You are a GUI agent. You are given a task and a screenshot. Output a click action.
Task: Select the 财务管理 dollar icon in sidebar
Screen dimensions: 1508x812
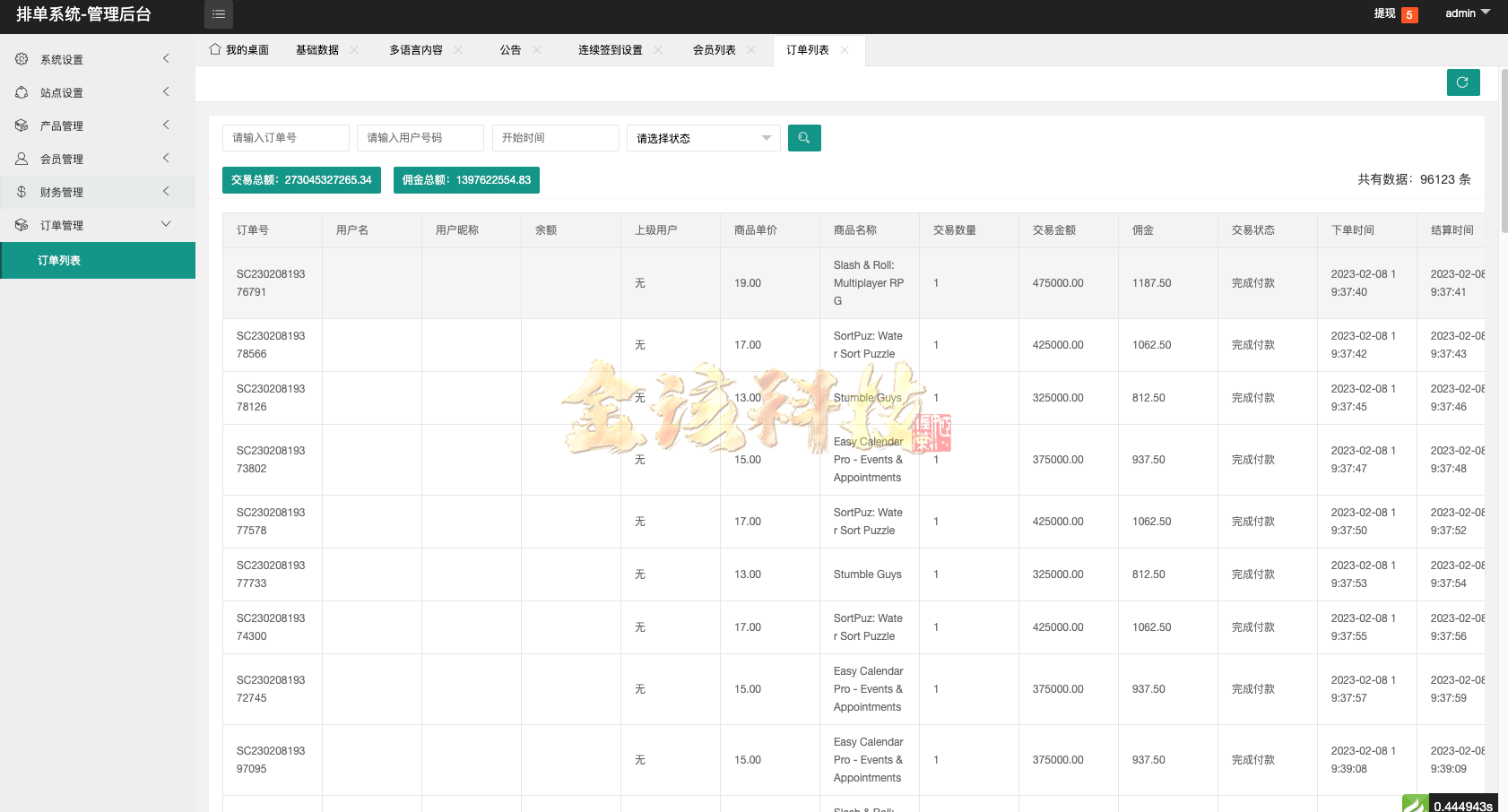click(22, 192)
